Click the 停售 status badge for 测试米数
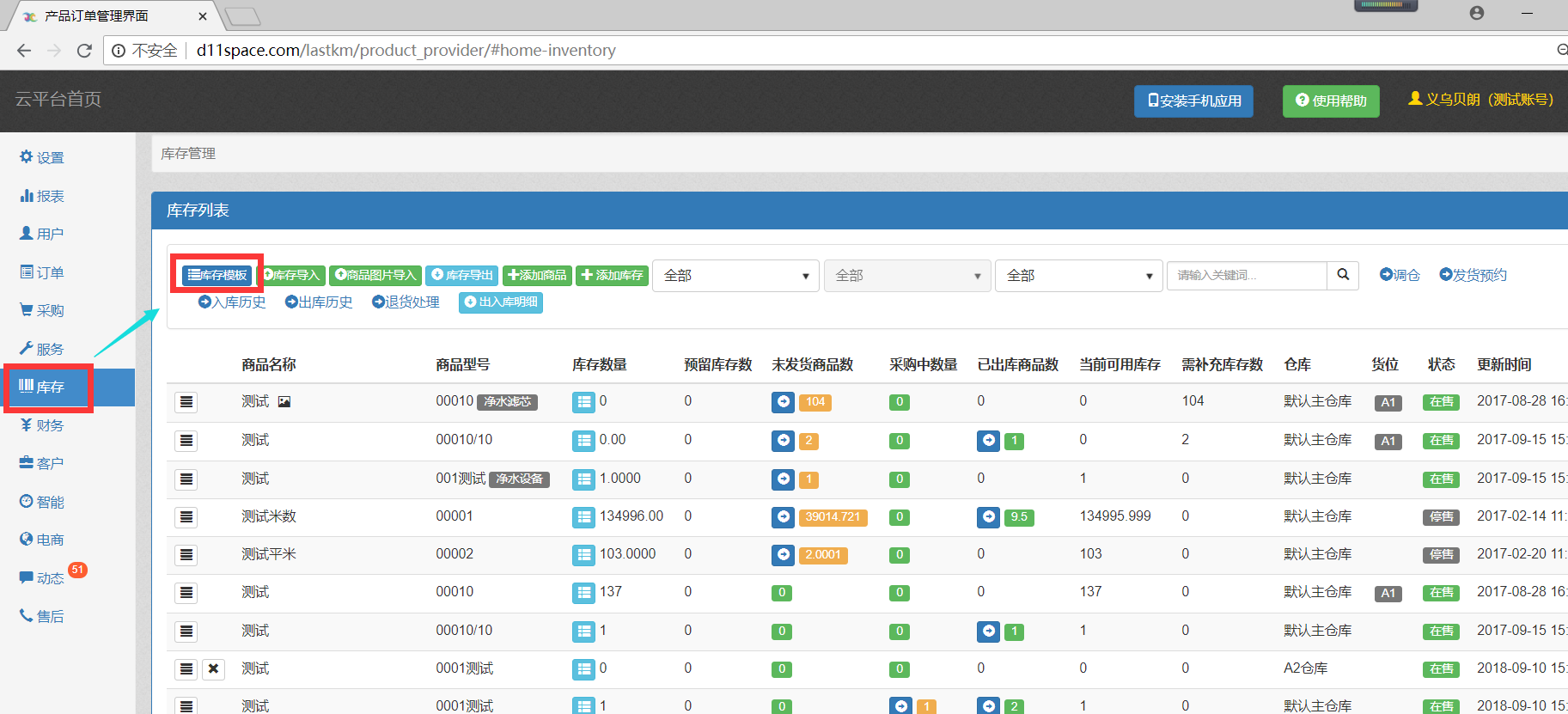Viewport: 1568px width, 714px height. (1441, 517)
